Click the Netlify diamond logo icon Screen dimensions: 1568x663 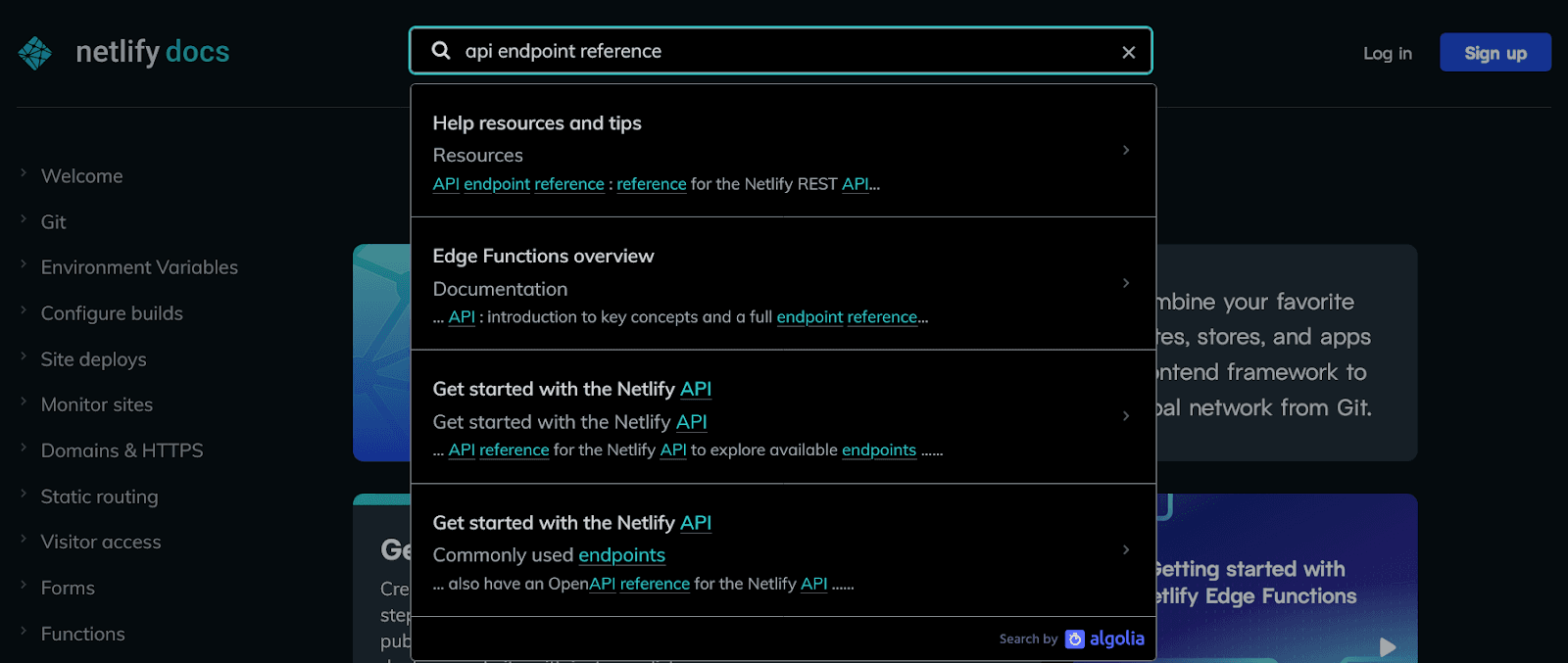tap(35, 53)
